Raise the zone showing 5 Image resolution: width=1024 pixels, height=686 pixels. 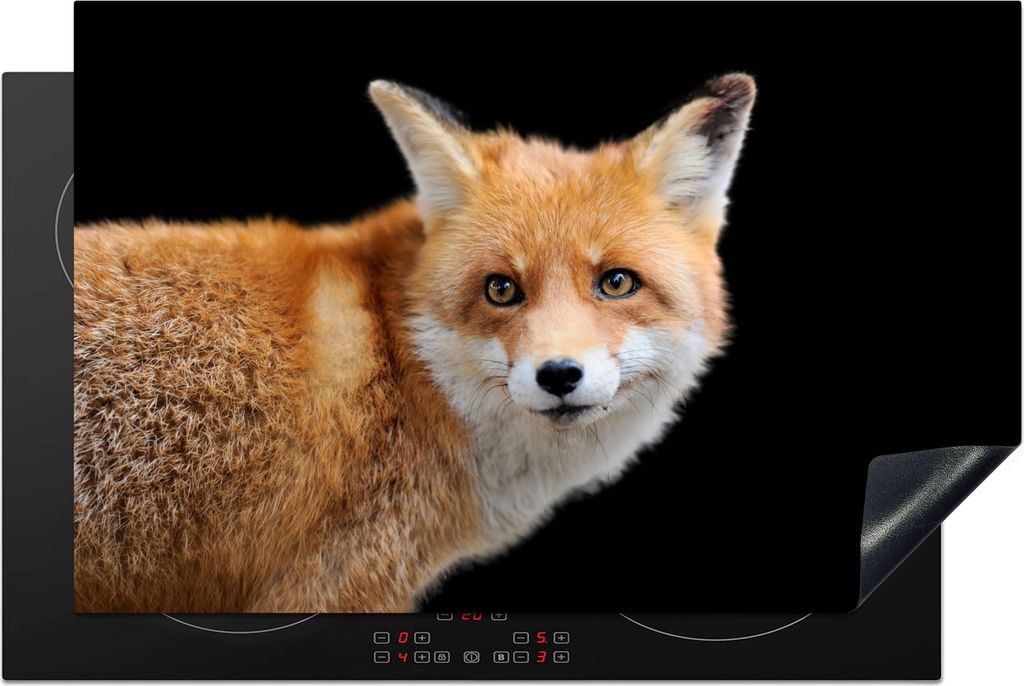tap(561, 638)
